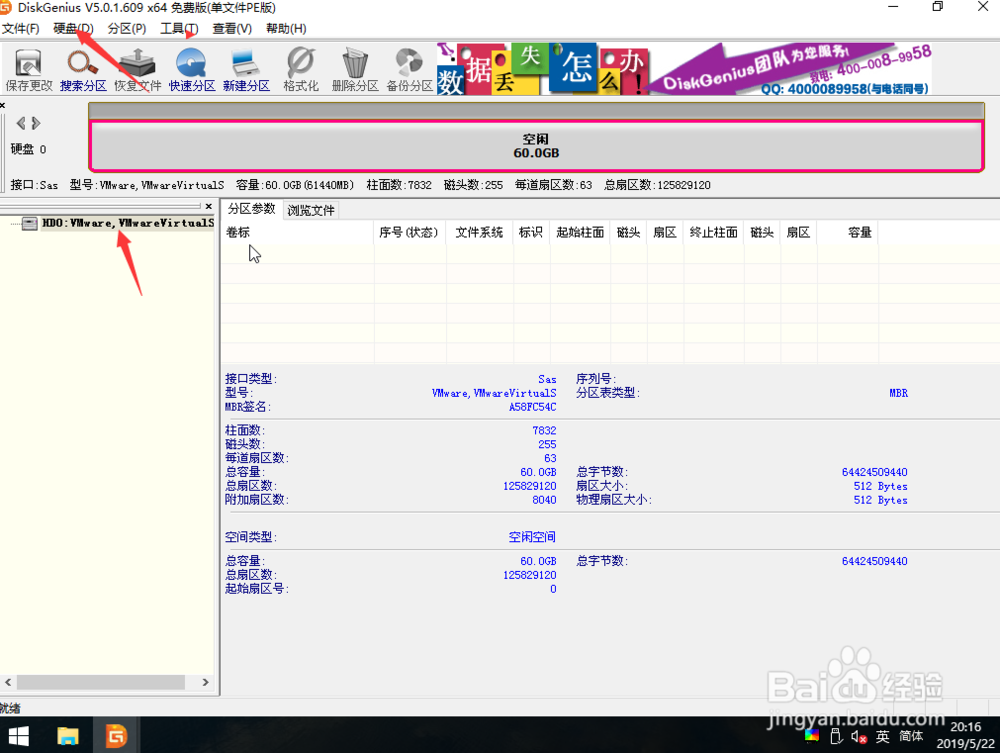Click the DiskGenius data recovery banner ad
The width and height of the screenshot is (1000, 753).
[x=684, y=69]
